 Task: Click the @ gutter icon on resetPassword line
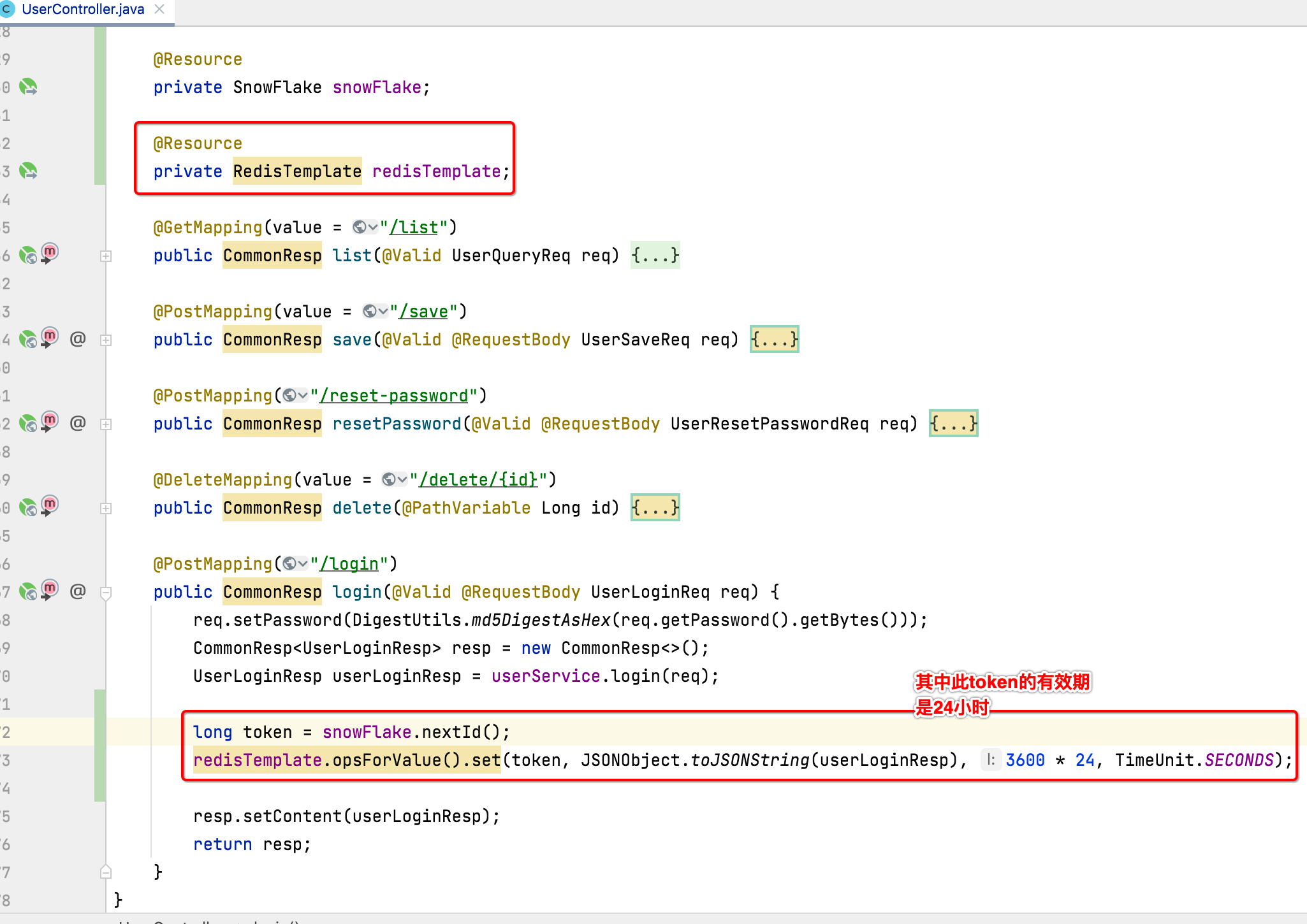click(78, 423)
